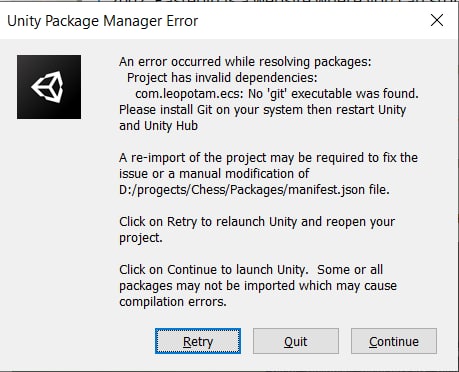
Task: Close the Unity Package Manager Error dialog
Action: [x=437, y=20]
